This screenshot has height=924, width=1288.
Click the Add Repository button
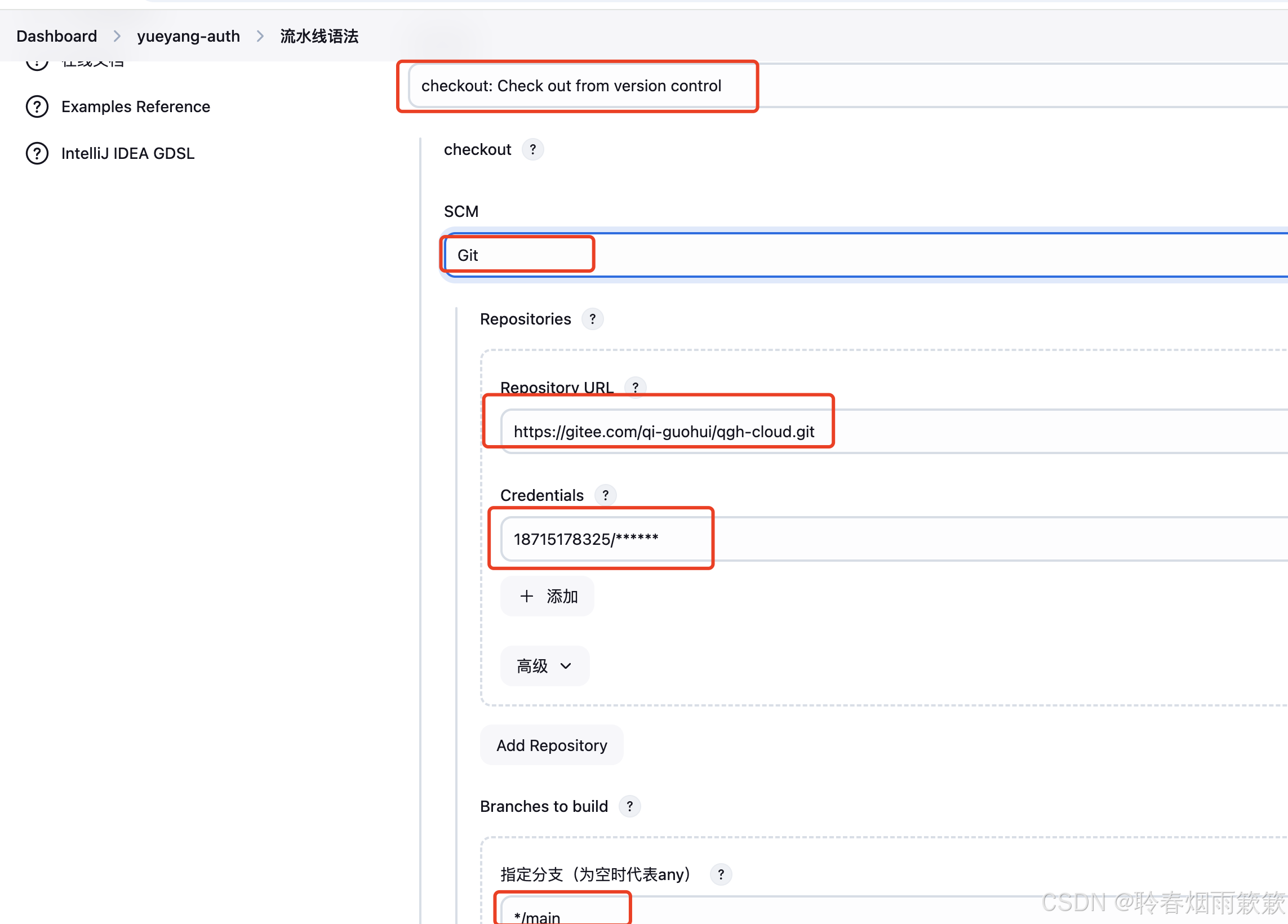[x=552, y=745]
